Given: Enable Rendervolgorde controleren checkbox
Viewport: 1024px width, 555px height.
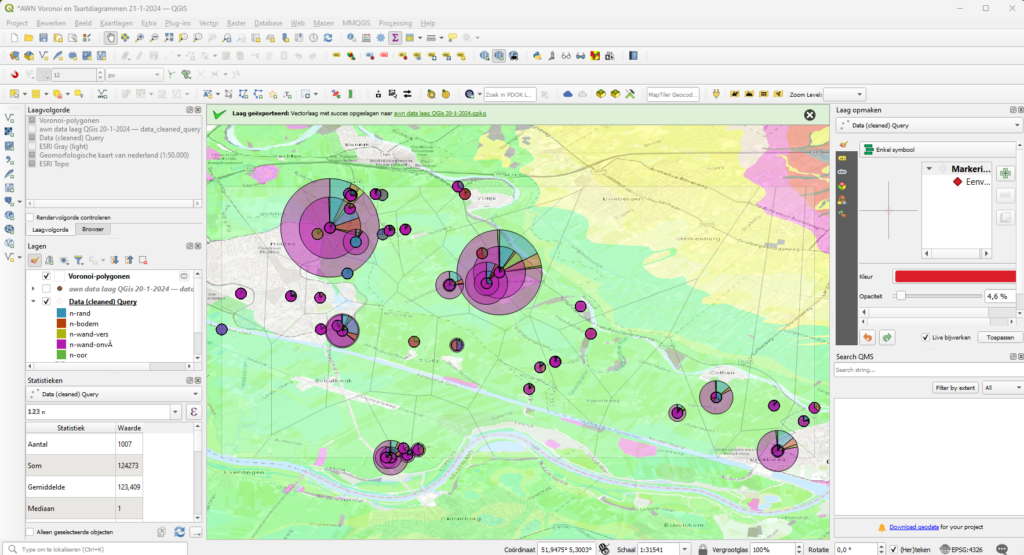Looking at the screenshot, I should click(x=29, y=216).
